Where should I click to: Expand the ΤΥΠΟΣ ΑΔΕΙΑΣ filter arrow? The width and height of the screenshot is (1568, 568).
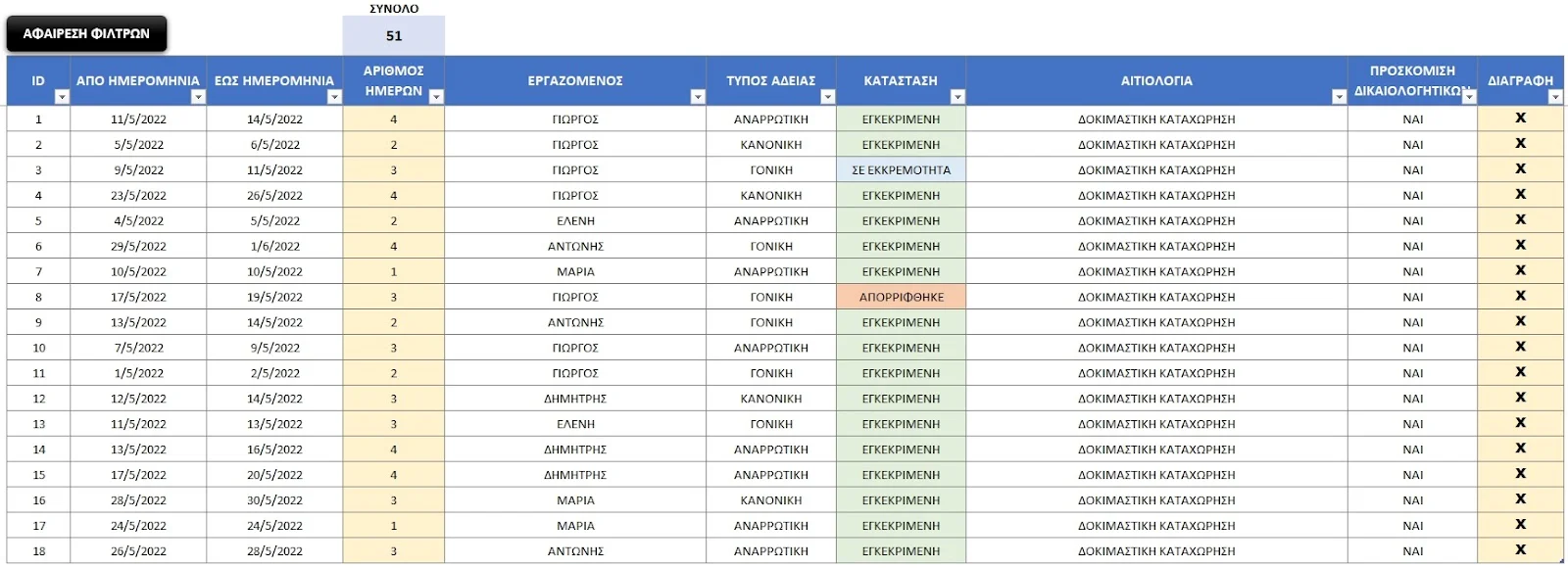click(x=828, y=97)
